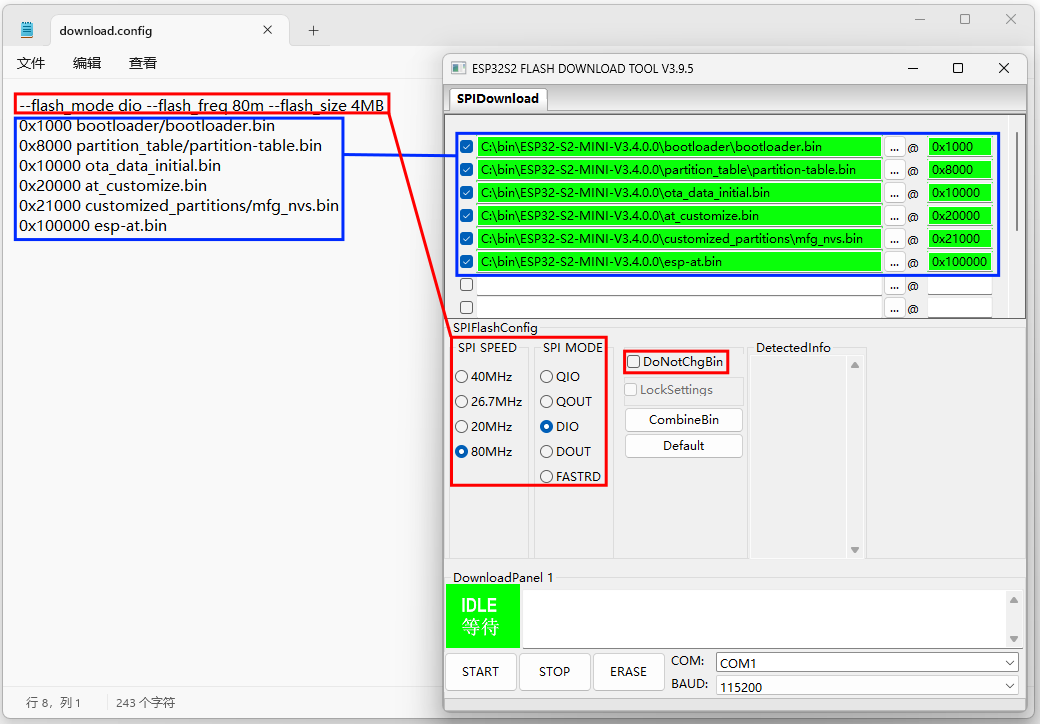The height and width of the screenshot is (724, 1040).
Task: Click browse button for bootloader.bin row
Action: [x=894, y=147]
